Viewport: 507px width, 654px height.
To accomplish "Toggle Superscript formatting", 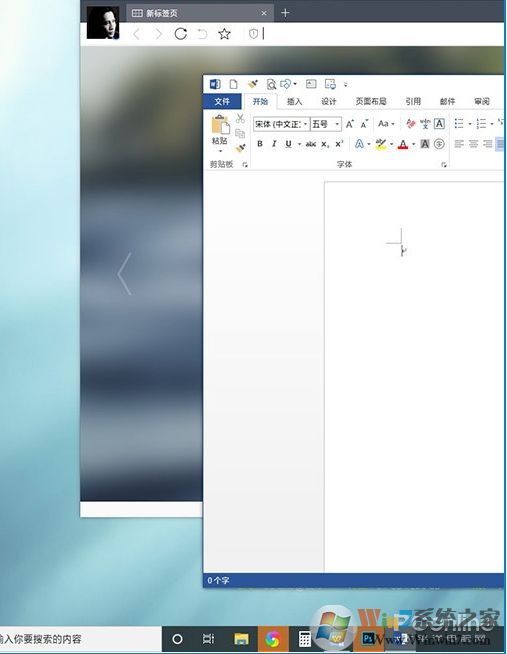I will tap(340, 143).
